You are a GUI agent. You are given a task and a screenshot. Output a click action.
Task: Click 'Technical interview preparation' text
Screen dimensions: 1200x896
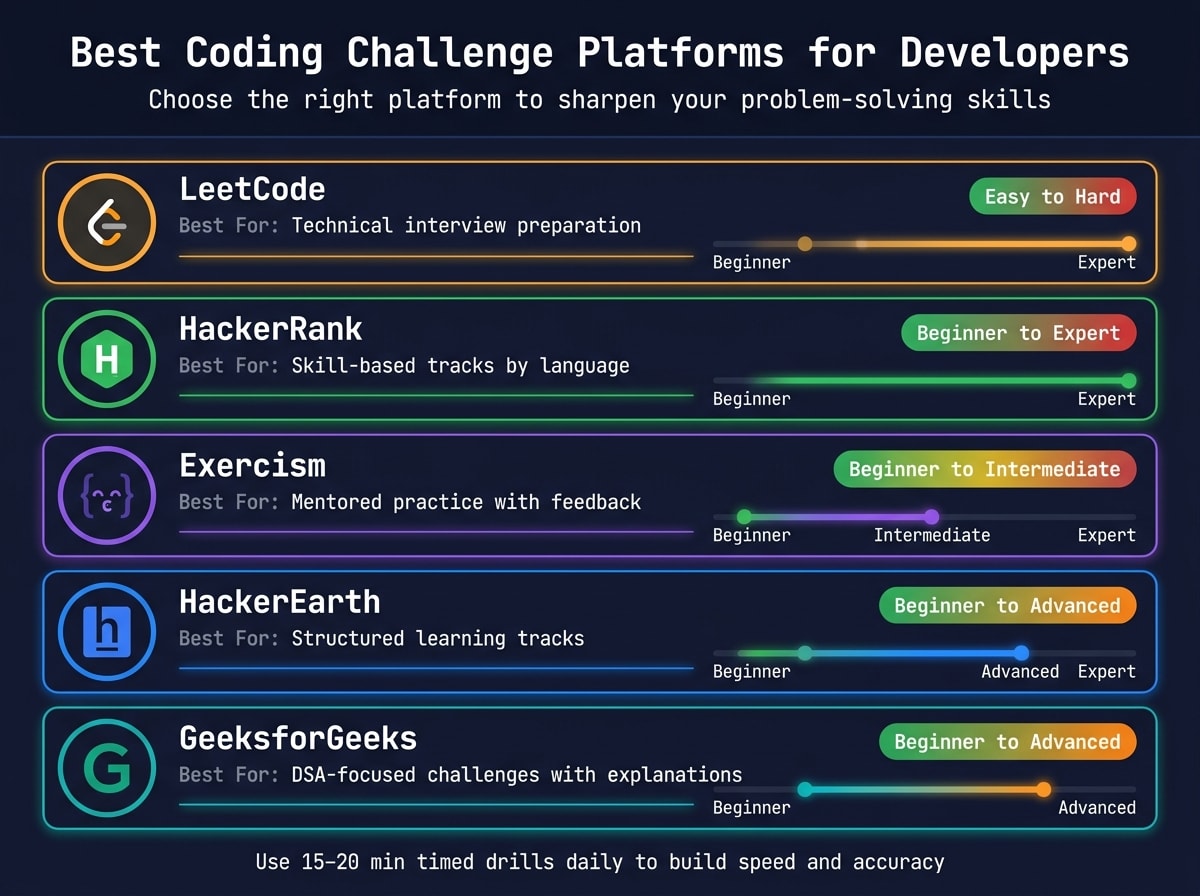466,225
